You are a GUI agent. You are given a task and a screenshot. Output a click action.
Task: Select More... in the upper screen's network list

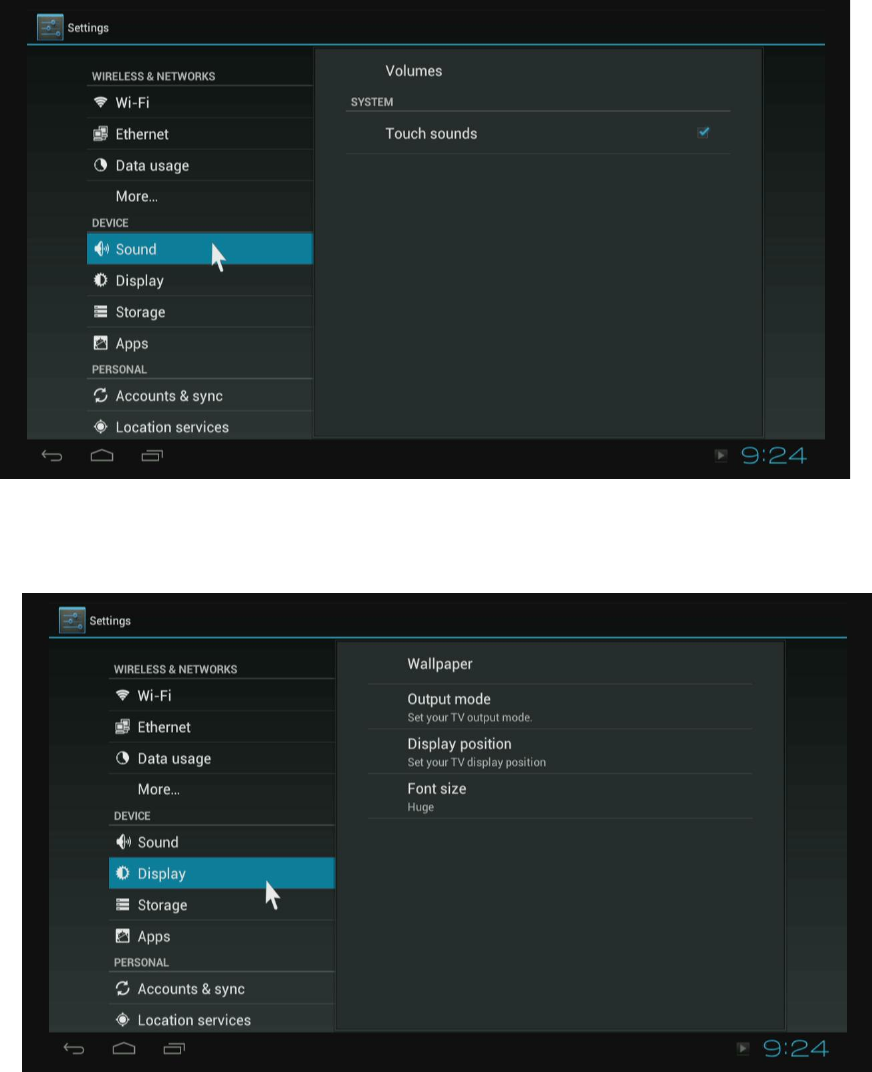pyautogui.click(x=137, y=196)
